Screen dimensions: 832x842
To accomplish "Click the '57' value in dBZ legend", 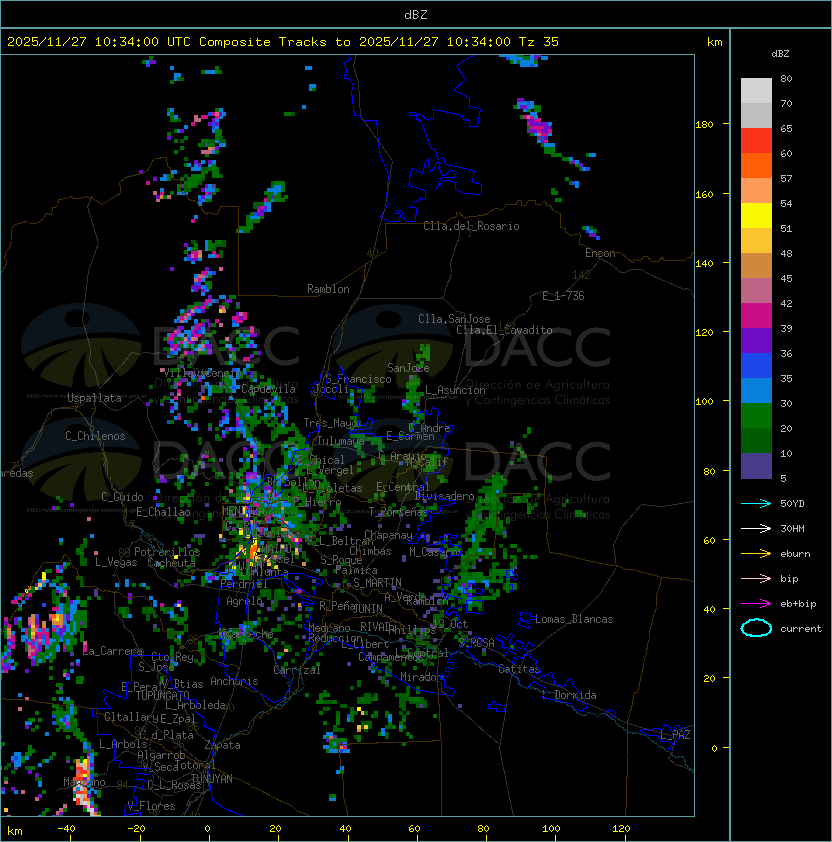I will tap(786, 178).
